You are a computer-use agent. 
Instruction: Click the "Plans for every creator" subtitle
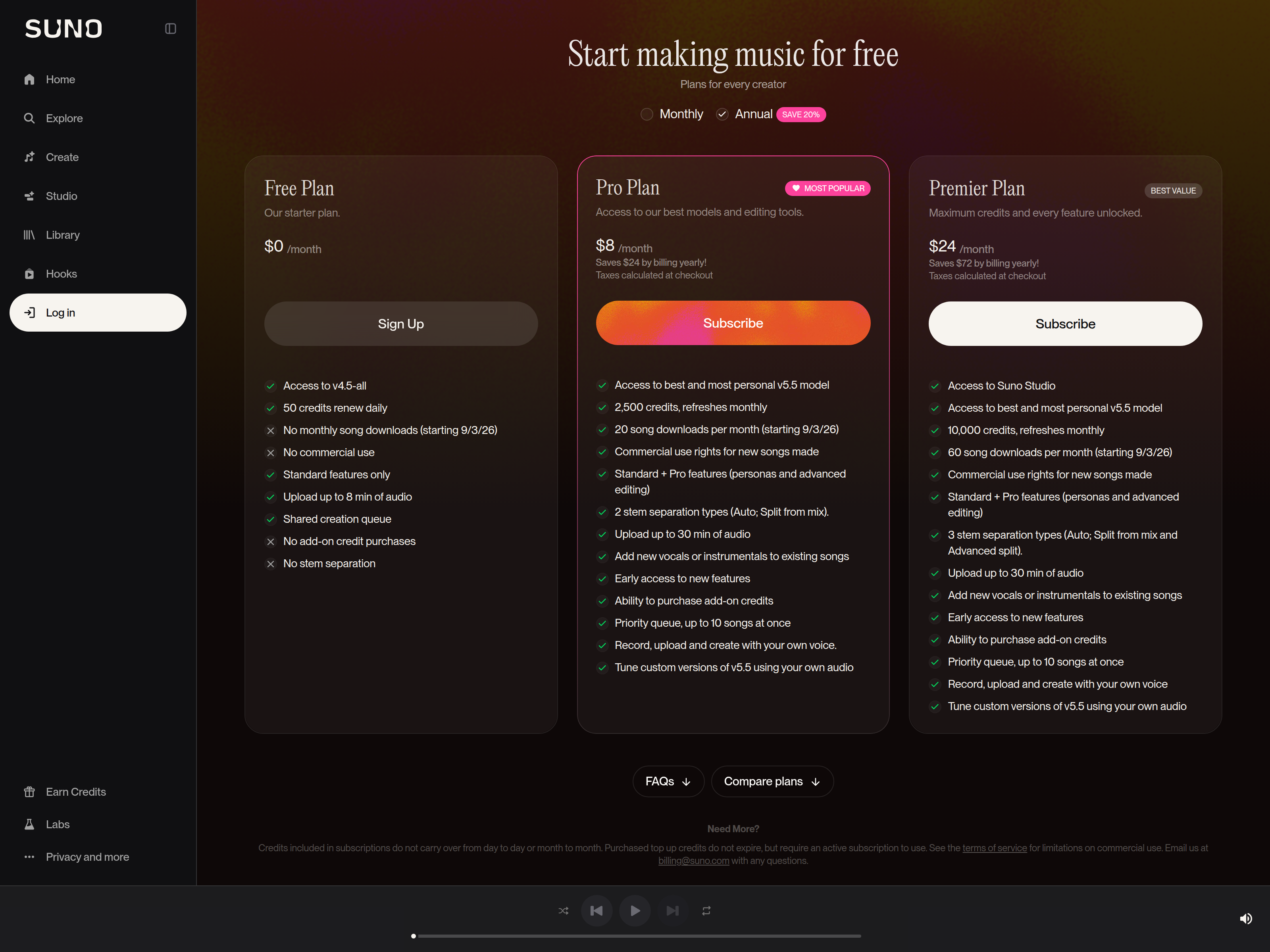tap(733, 84)
